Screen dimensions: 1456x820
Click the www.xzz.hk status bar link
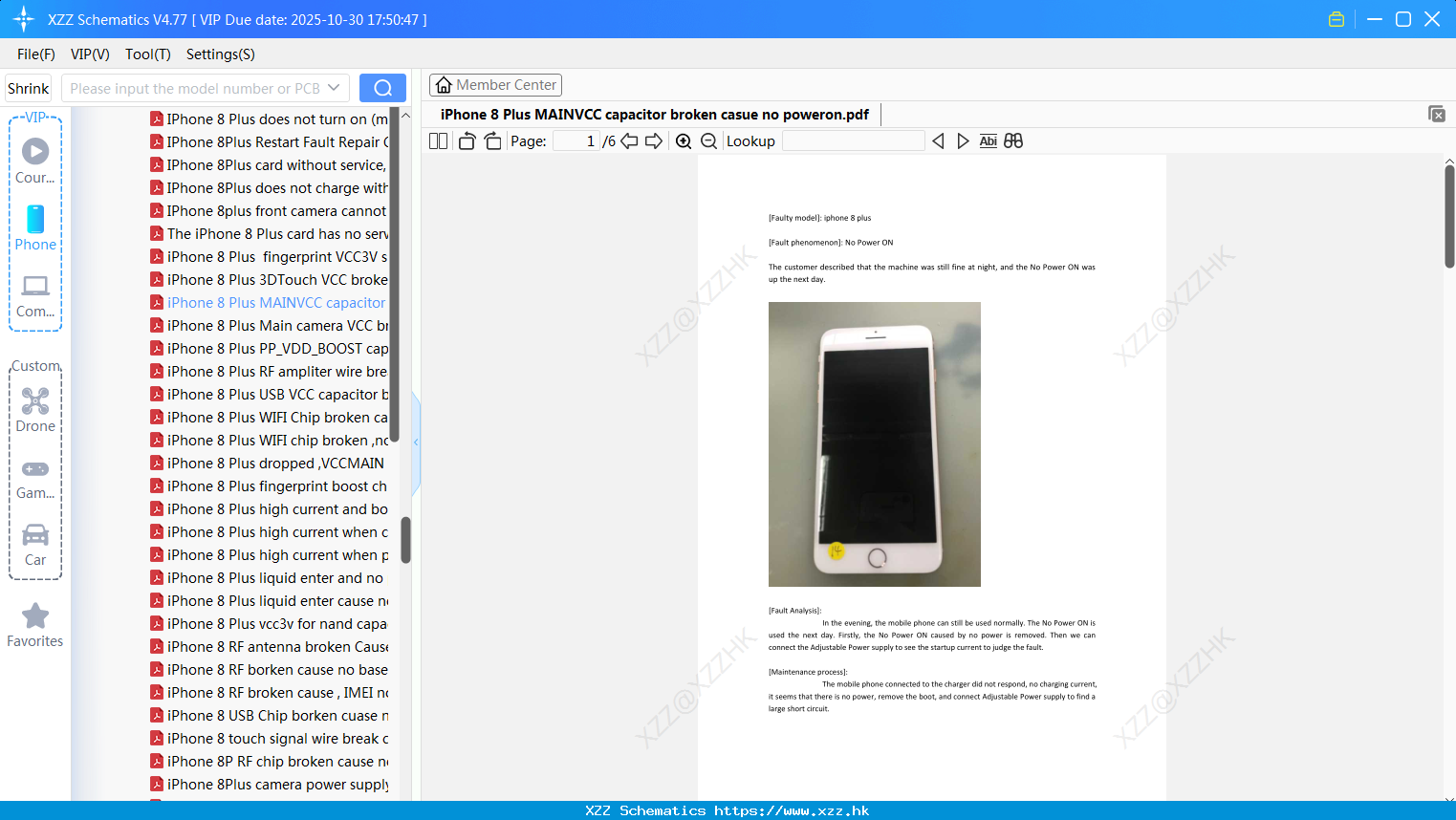(x=792, y=810)
